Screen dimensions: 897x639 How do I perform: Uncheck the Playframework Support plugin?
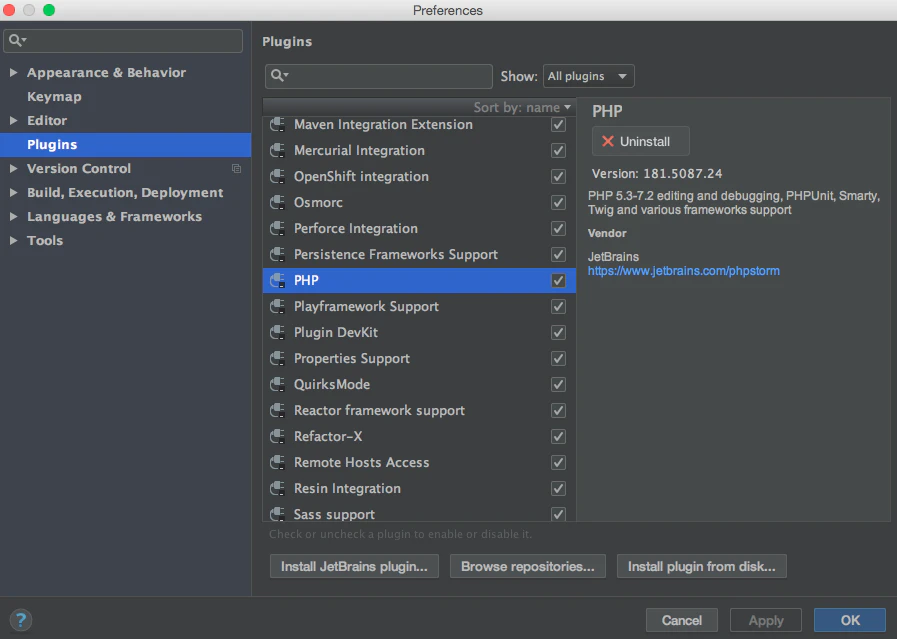coord(558,307)
